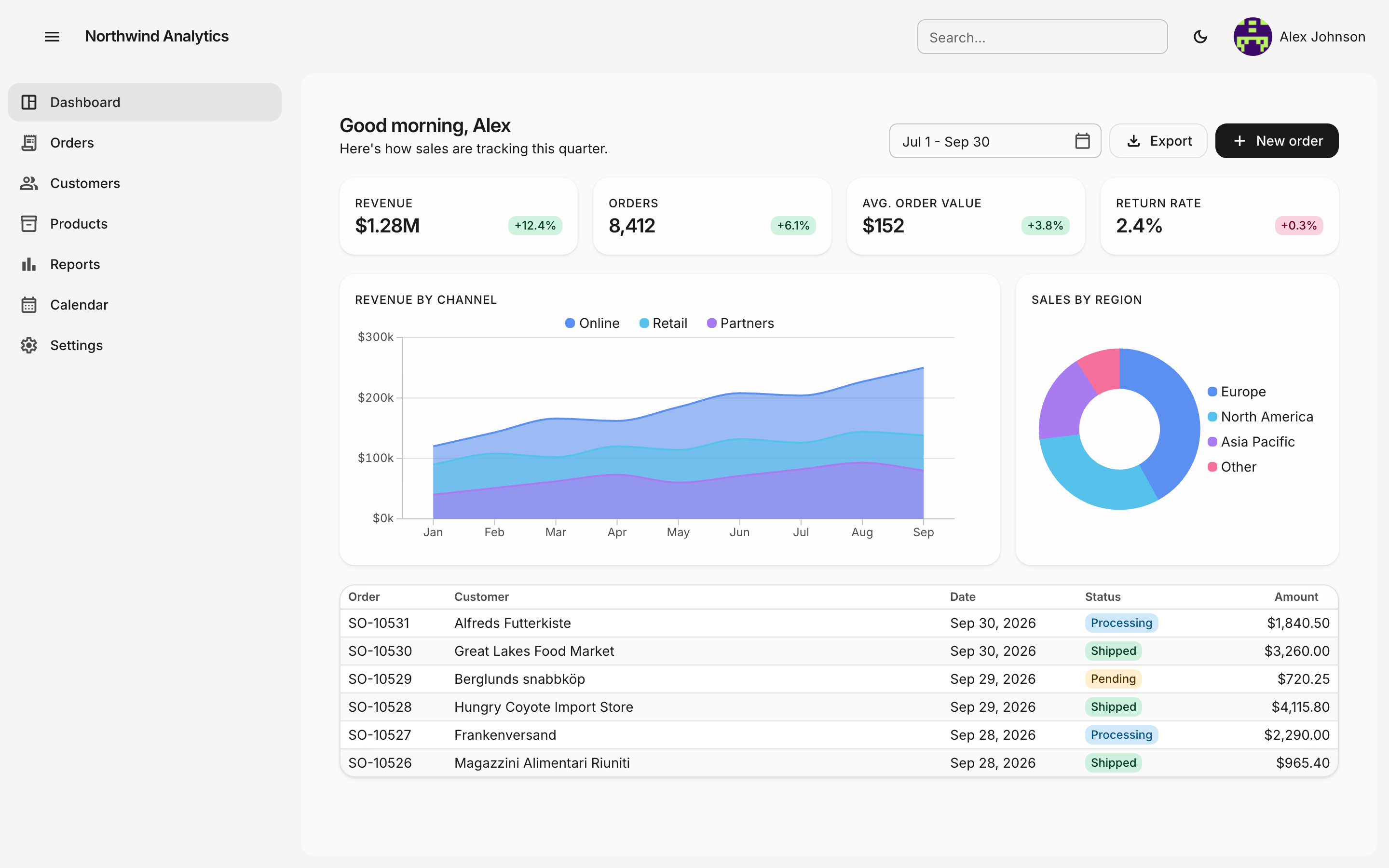
Task: Click the Northwind Analytics title
Action: (x=157, y=36)
